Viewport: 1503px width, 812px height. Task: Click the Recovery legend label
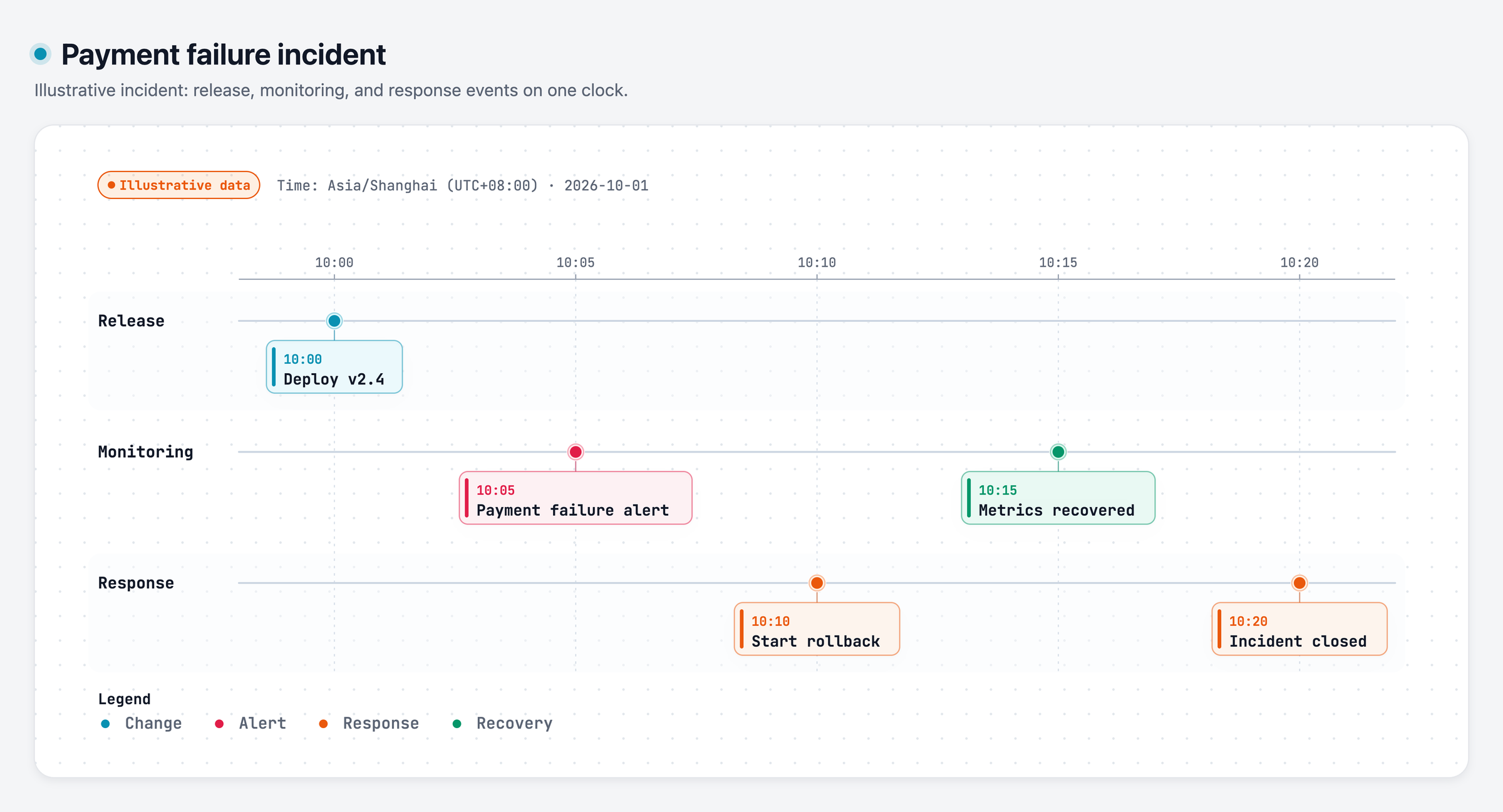(x=515, y=724)
